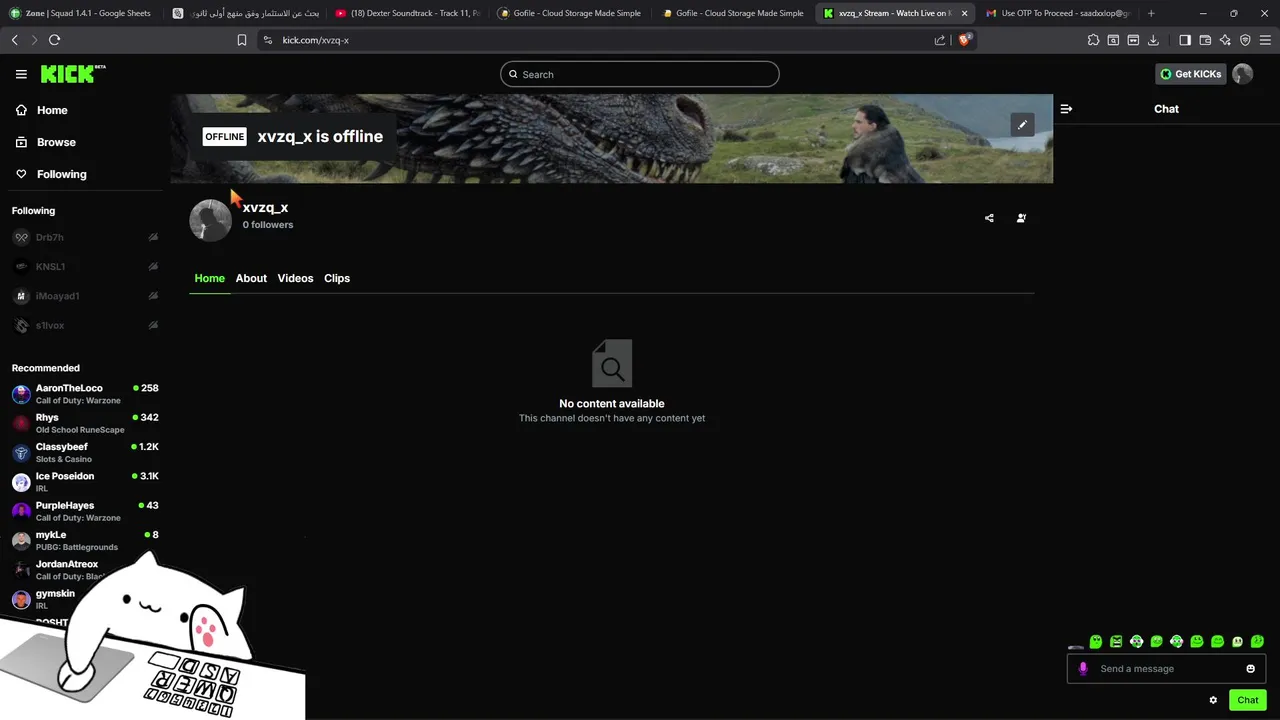Open recommended channel PurpleHayes

(x=84, y=511)
